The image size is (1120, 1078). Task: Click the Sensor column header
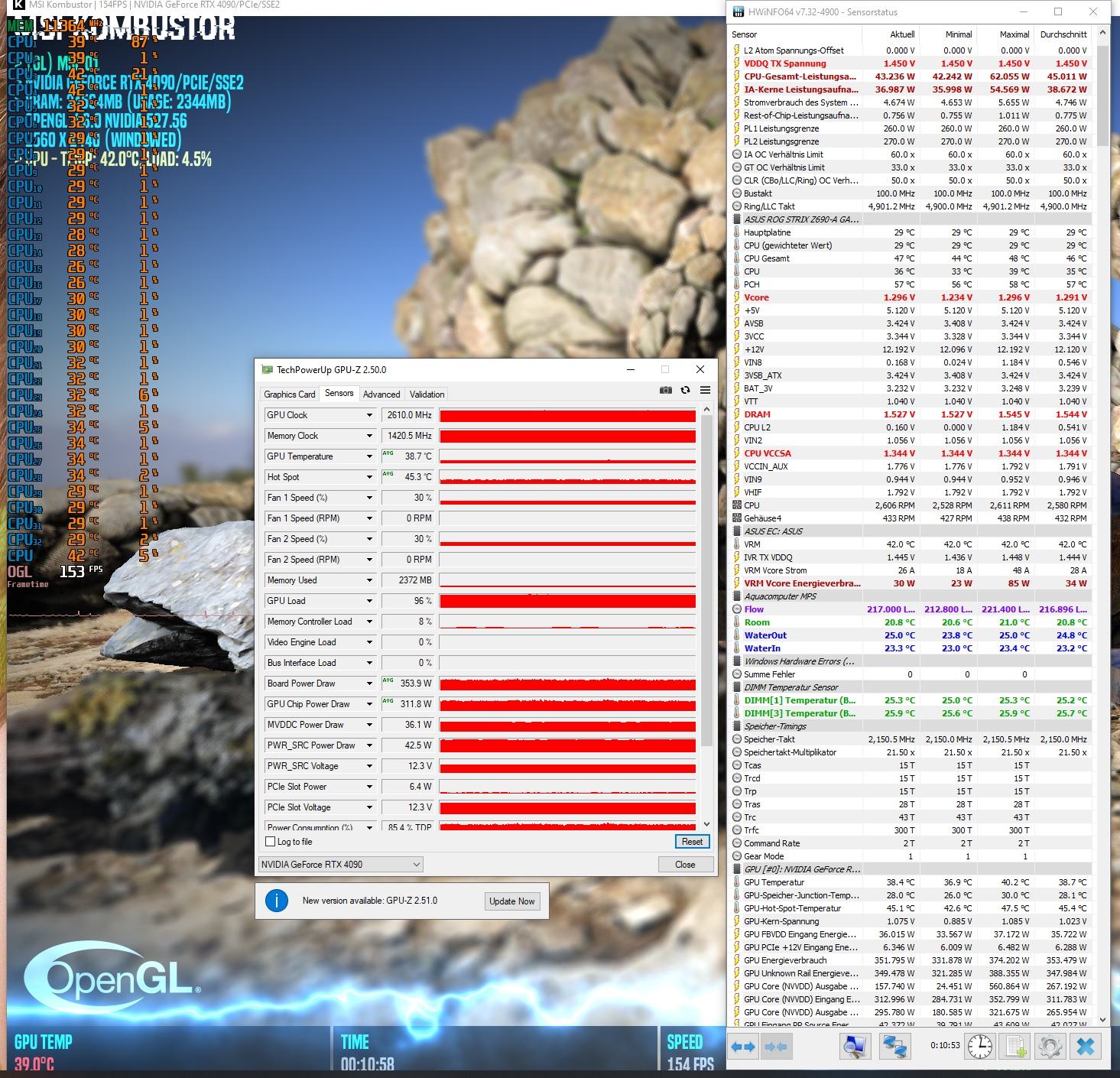pyautogui.click(x=795, y=34)
